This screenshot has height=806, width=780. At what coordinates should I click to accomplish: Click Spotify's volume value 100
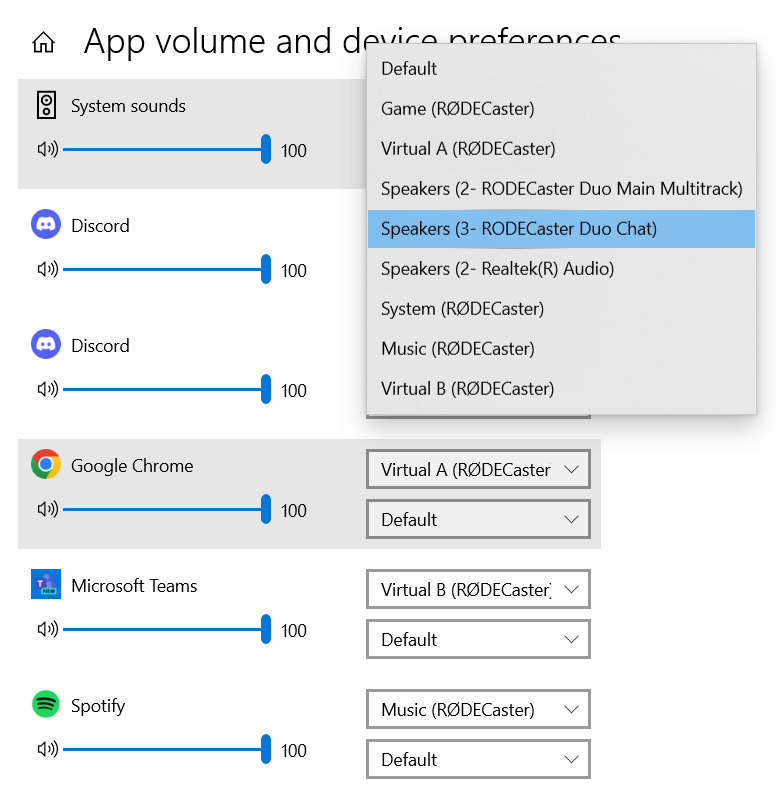[x=294, y=751]
